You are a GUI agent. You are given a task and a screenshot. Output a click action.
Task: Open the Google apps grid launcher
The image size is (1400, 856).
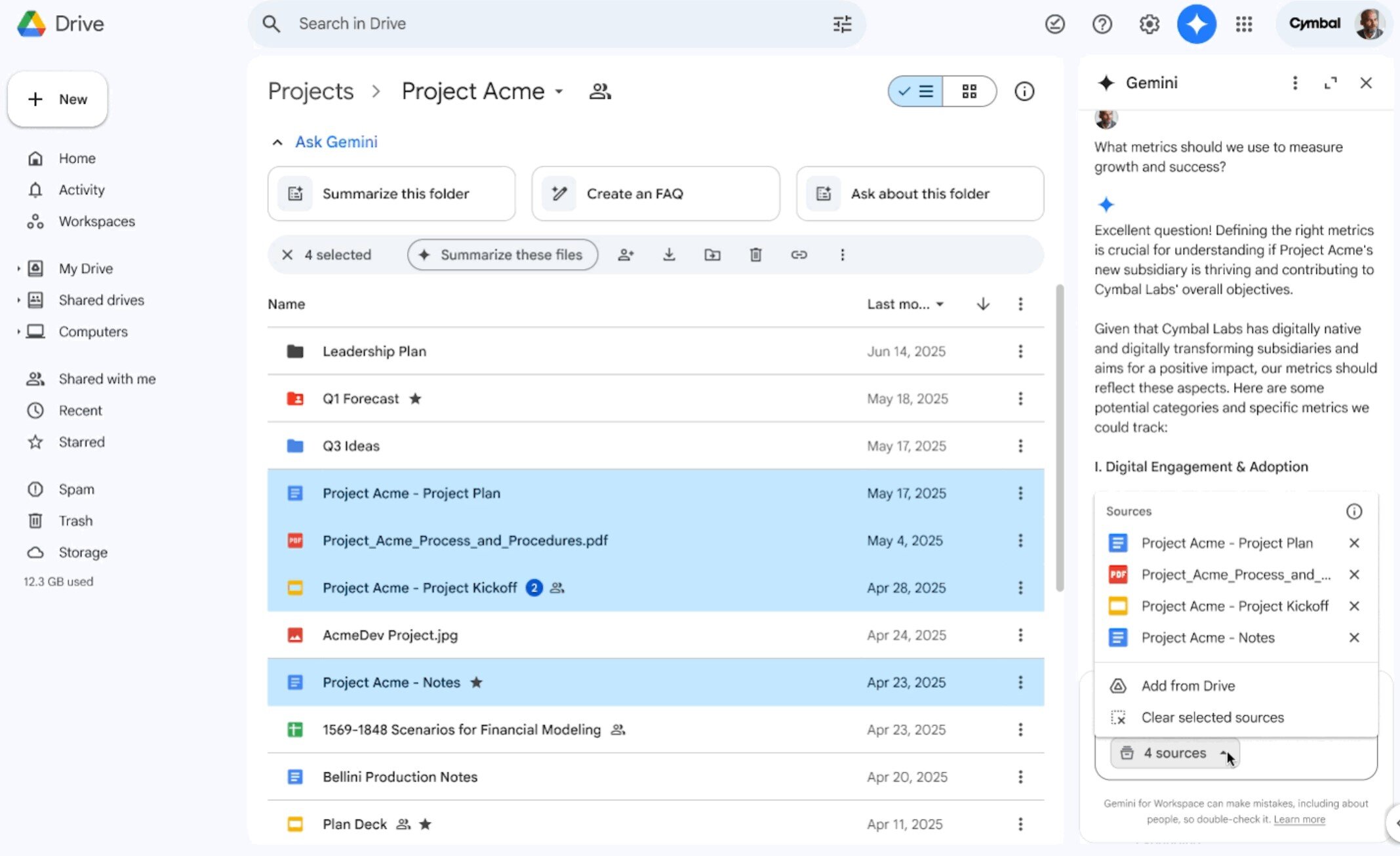coord(1244,24)
